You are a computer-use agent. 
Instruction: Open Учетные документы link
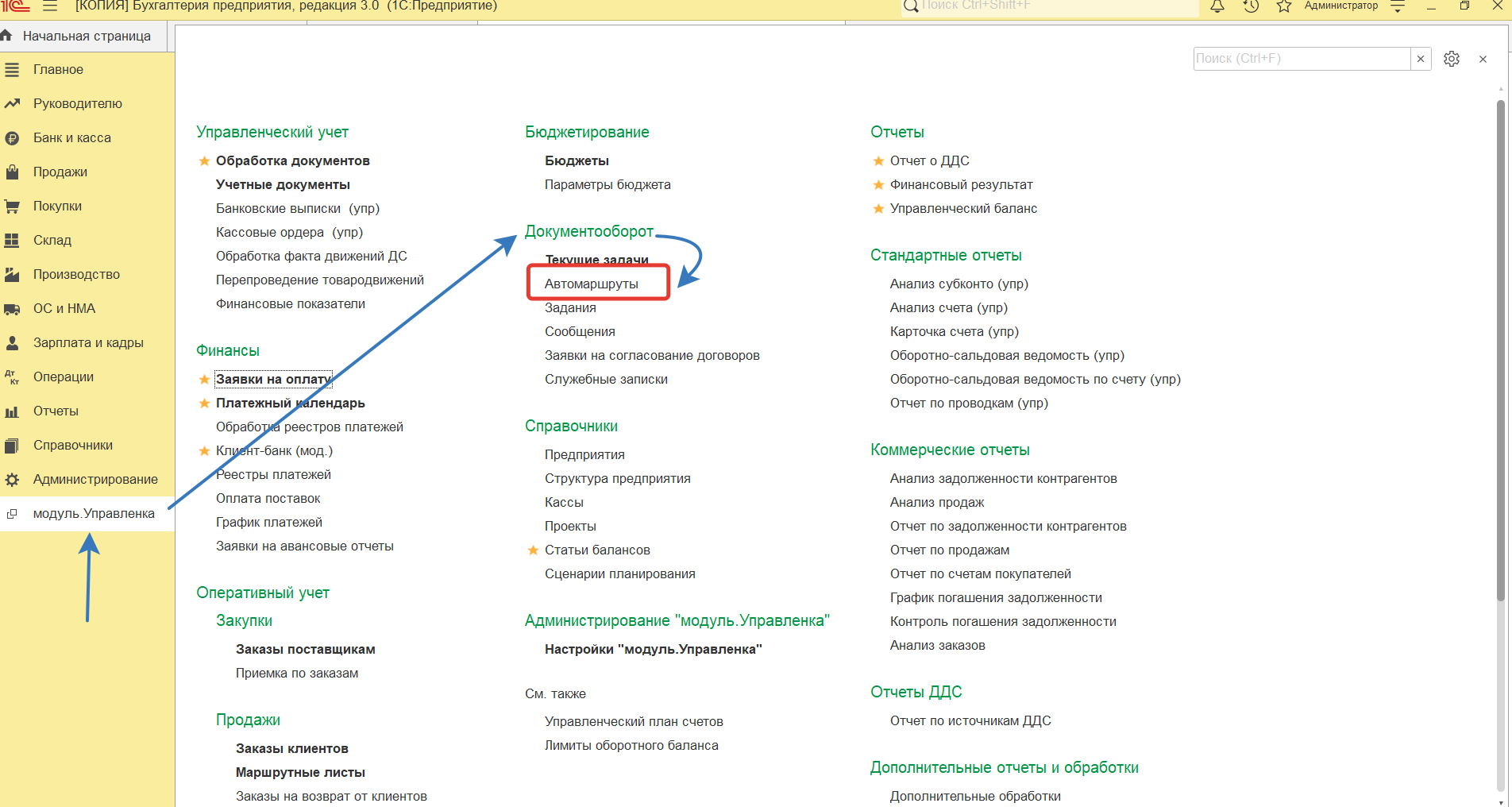[x=283, y=185]
